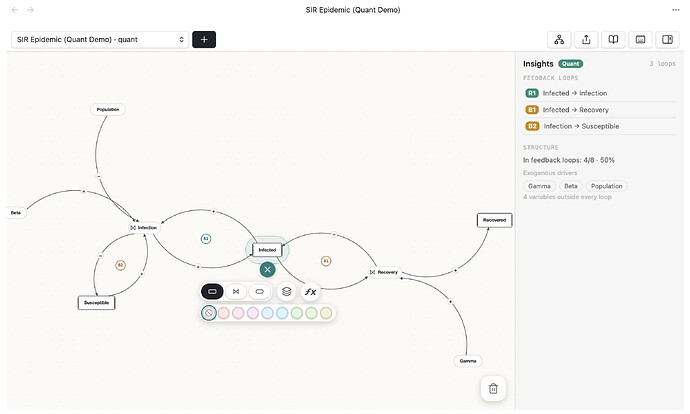Select the stock rectangle node type
Image resolution: width=690 pixels, height=414 pixels.
[x=212, y=291]
